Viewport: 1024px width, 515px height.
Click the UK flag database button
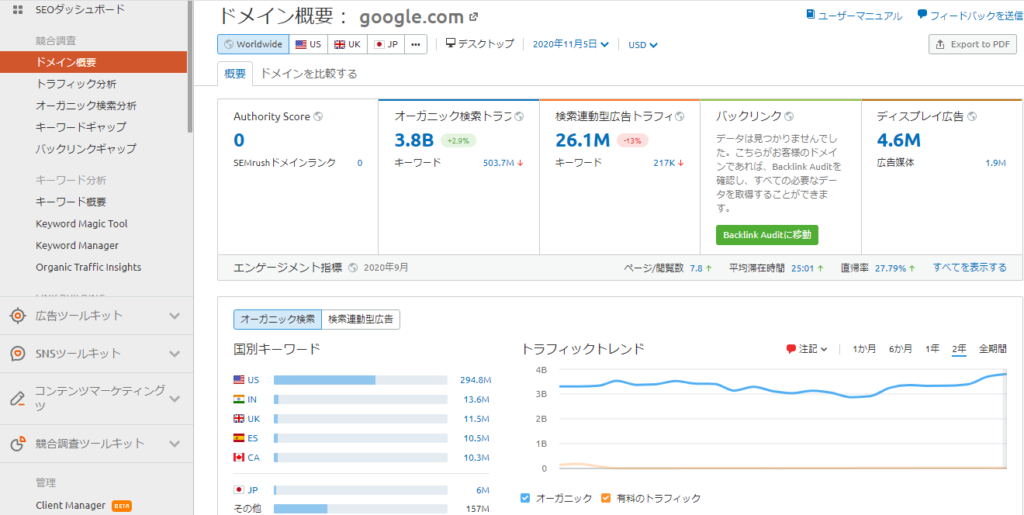[x=347, y=44]
